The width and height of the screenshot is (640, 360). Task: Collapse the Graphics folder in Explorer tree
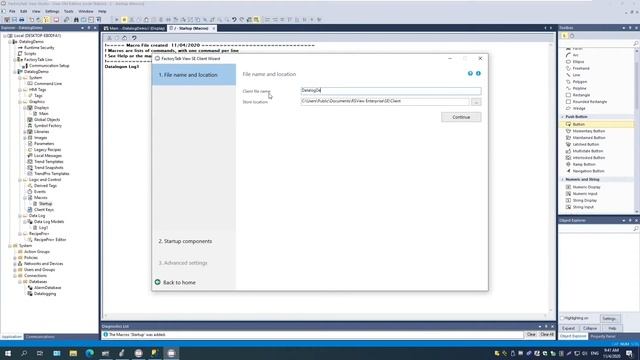click(x=20, y=102)
